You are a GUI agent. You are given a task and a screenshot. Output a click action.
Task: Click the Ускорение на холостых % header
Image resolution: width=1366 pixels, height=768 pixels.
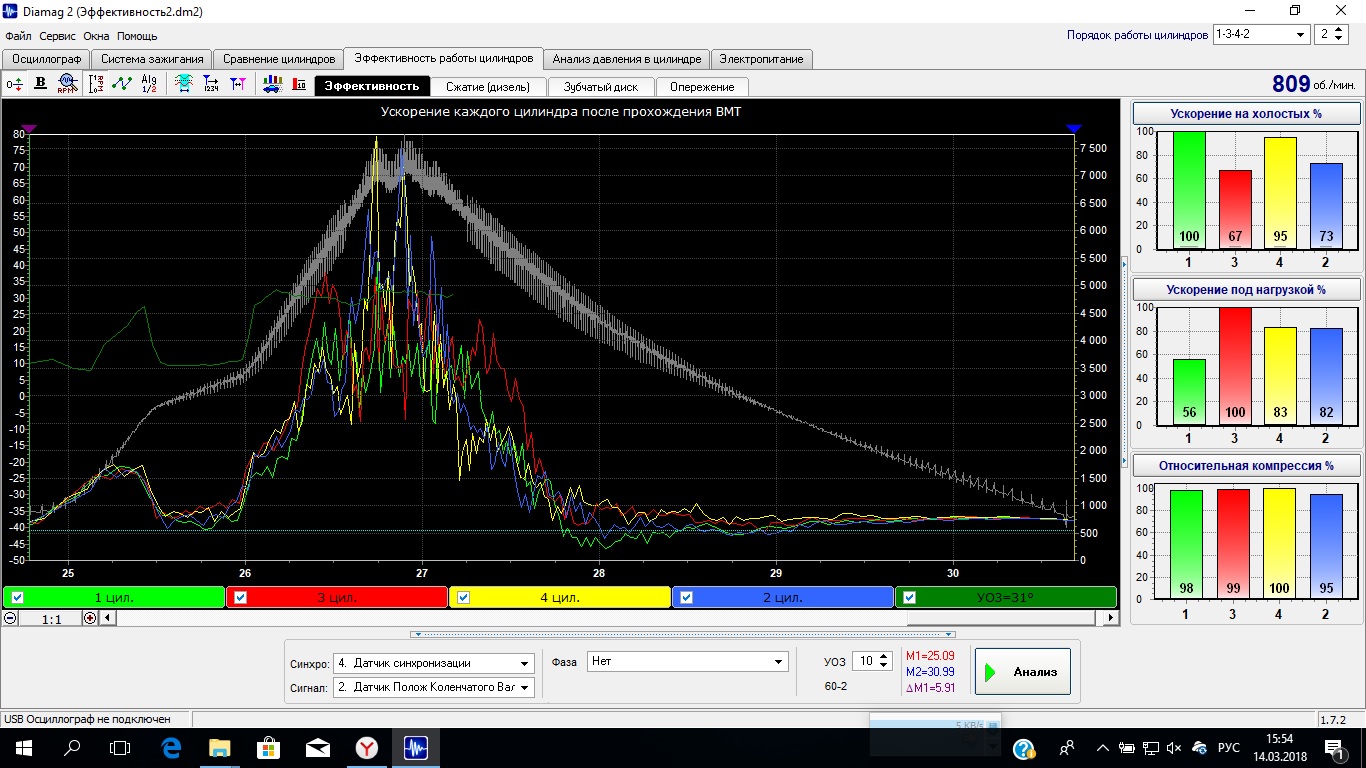pyautogui.click(x=1246, y=113)
